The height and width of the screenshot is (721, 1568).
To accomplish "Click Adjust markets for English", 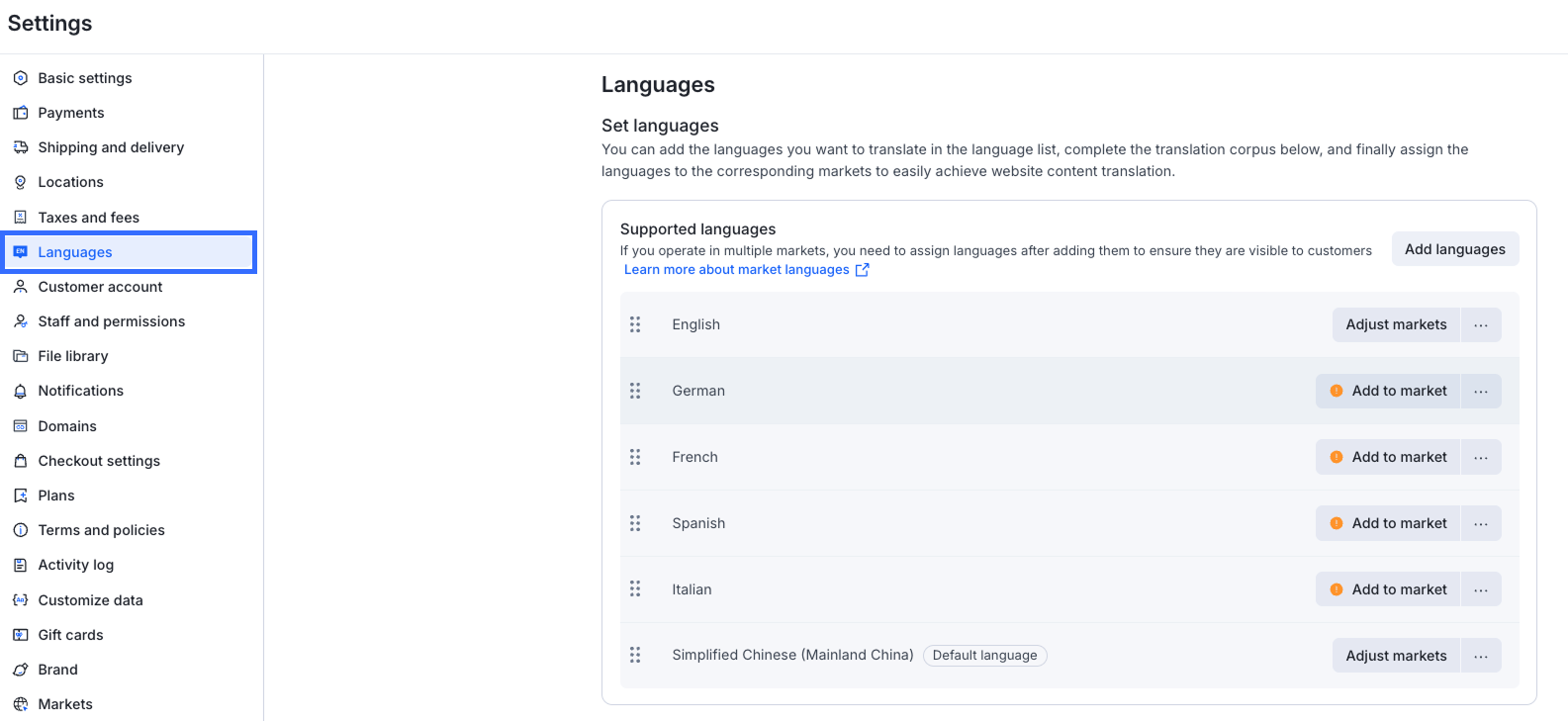I will pyautogui.click(x=1396, y=324).
